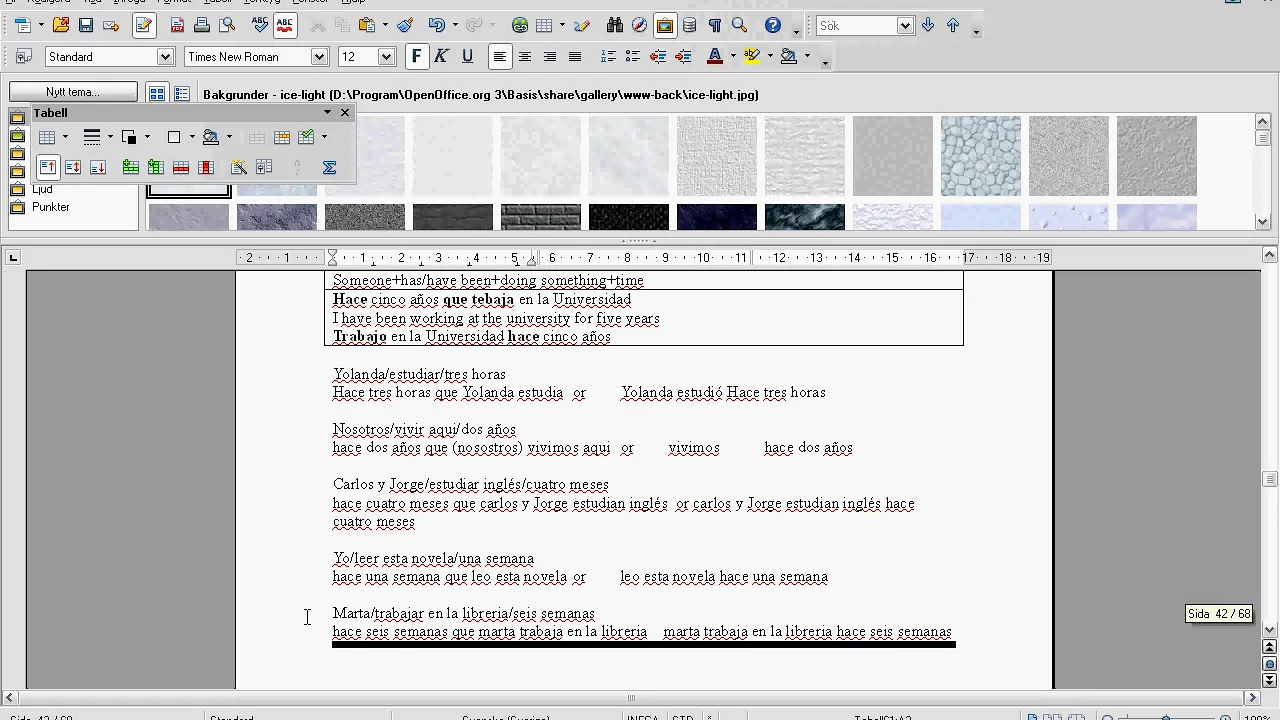The image size is (1280, 720).
Task: Find previous with the up arrow
Action: pos(953,25)
